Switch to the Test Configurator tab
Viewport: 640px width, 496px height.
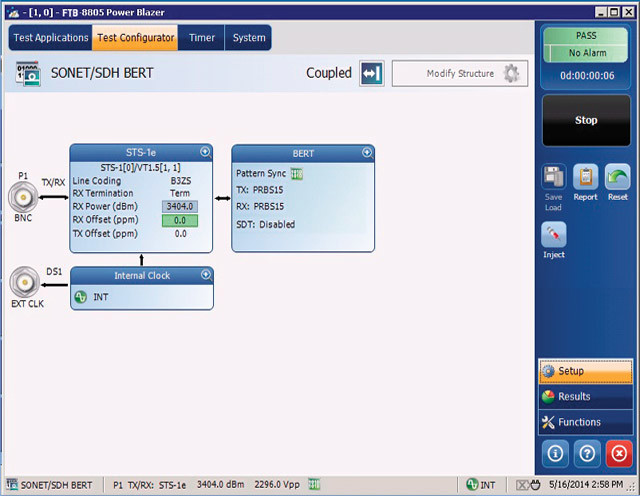135,38
